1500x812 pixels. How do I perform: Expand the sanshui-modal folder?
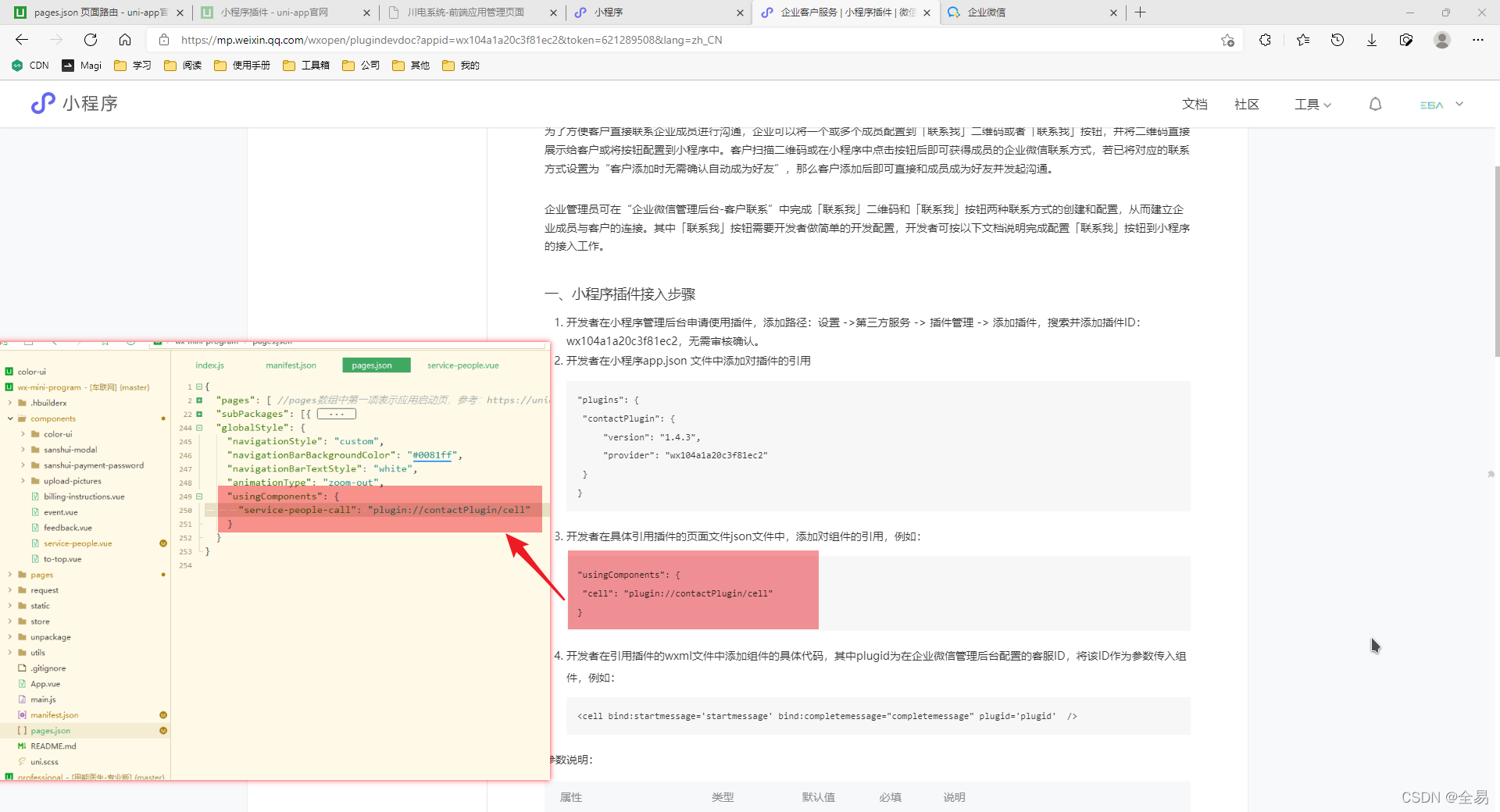point(23,450)
